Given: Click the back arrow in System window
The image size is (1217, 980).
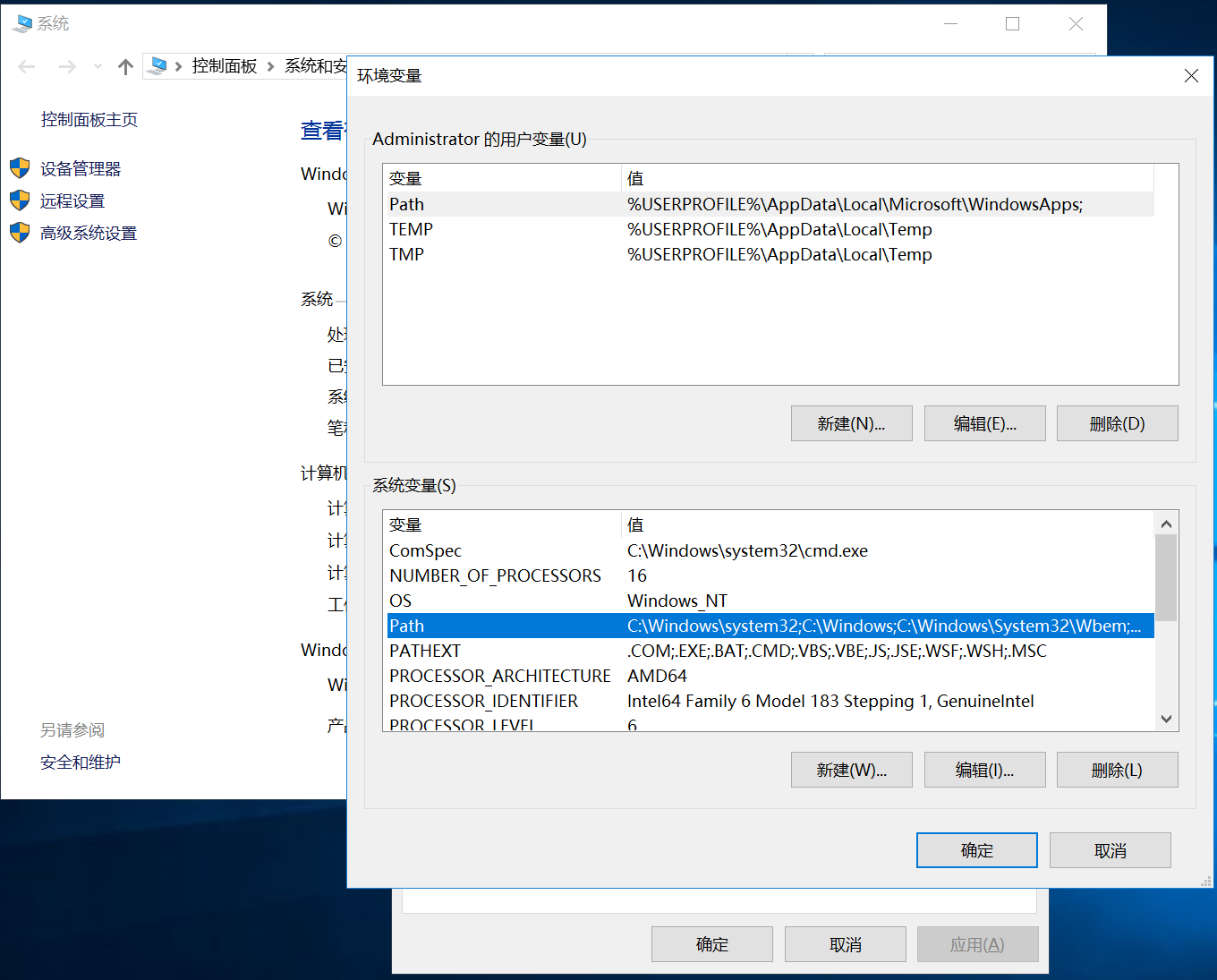Looking at the screenshot, I should (27, 66).
